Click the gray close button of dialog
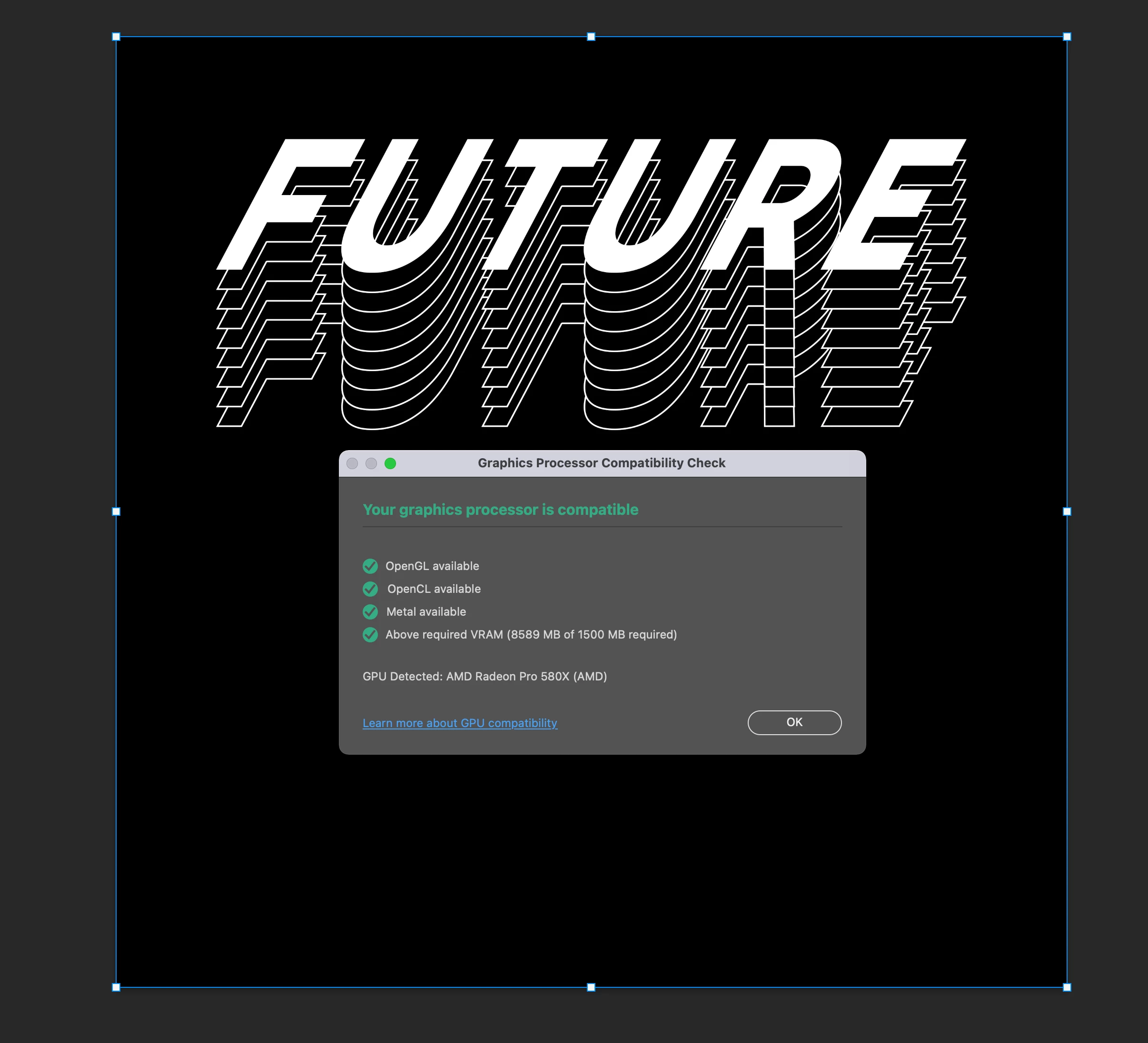Image resolution: width=1148 pixels, height=1043 pixels. tap(353, 463)
